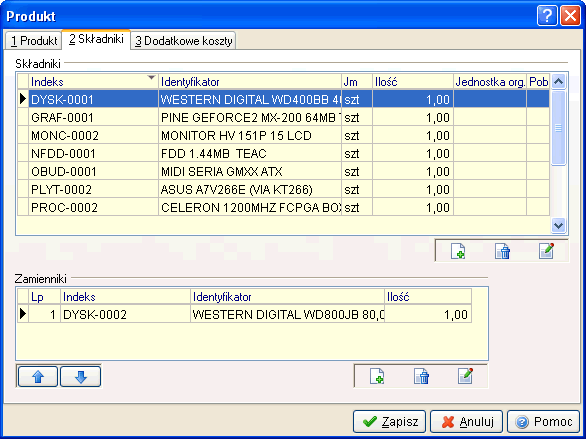
Task: Click the Jm column header
Action: point(357,82)
